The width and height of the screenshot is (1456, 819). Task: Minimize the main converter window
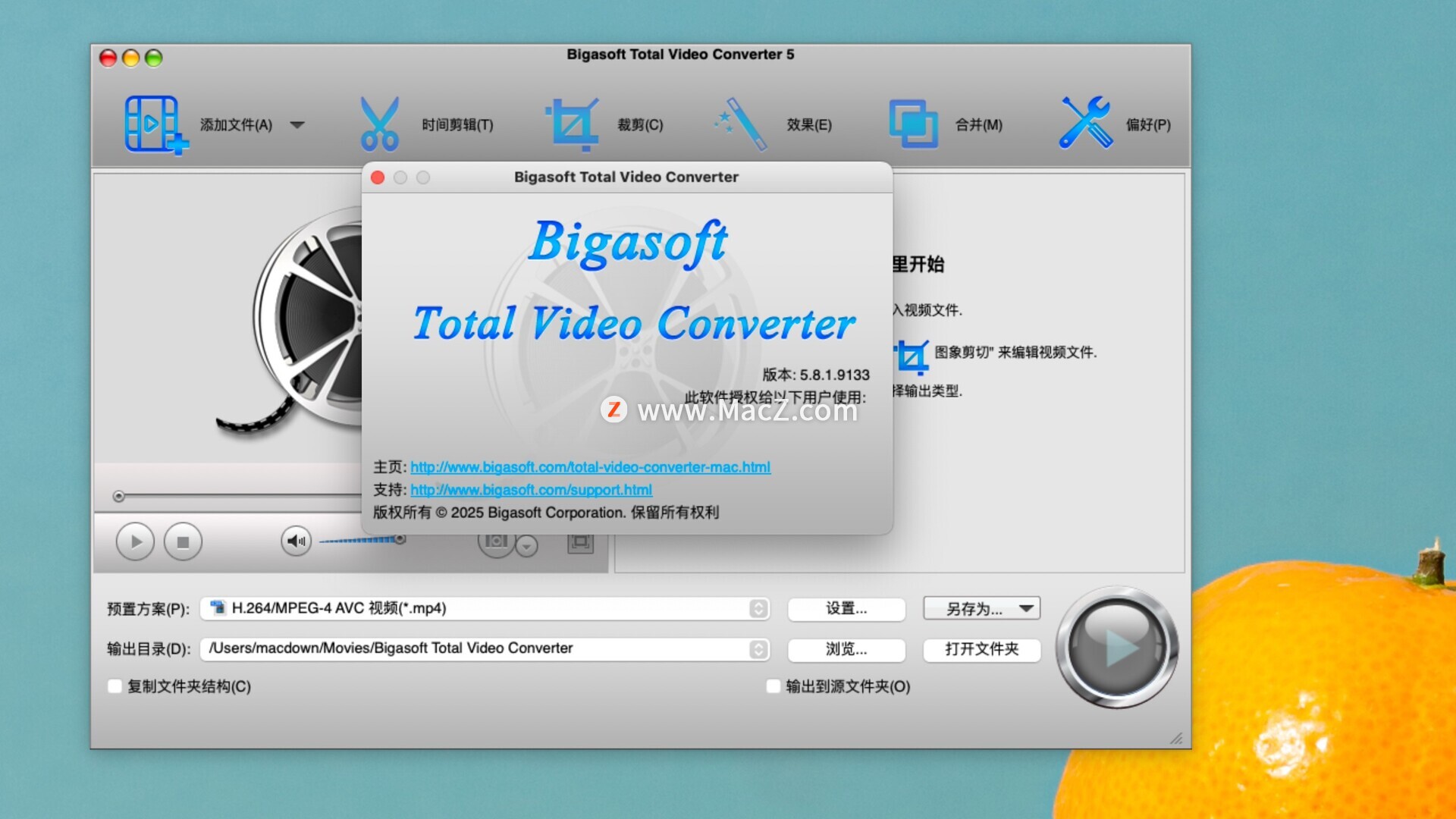coord(131,58)
